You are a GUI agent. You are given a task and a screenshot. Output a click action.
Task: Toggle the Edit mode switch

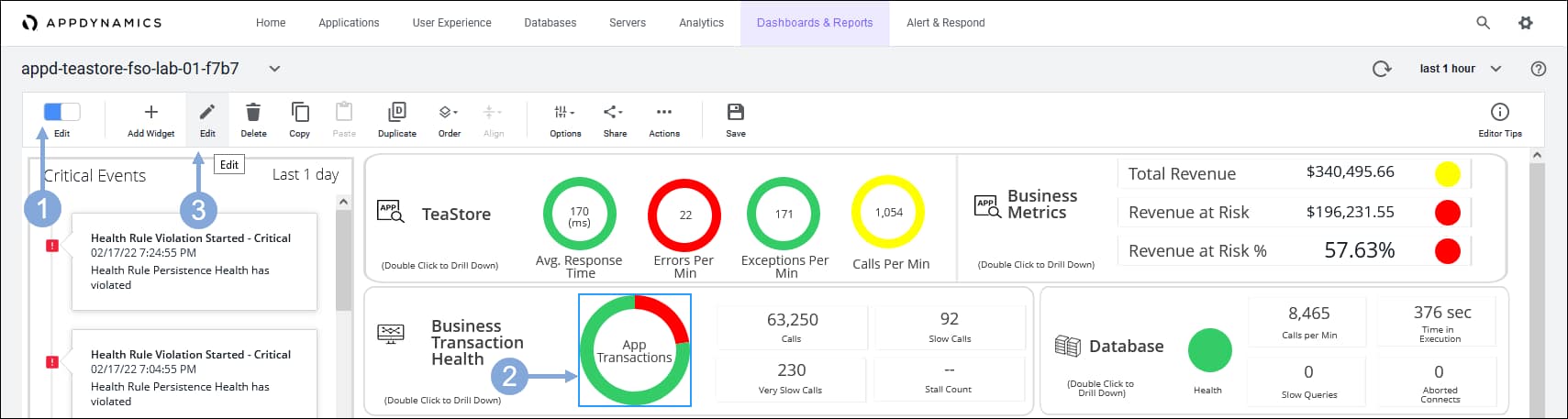pyautogui.click(x=61, y=112)
